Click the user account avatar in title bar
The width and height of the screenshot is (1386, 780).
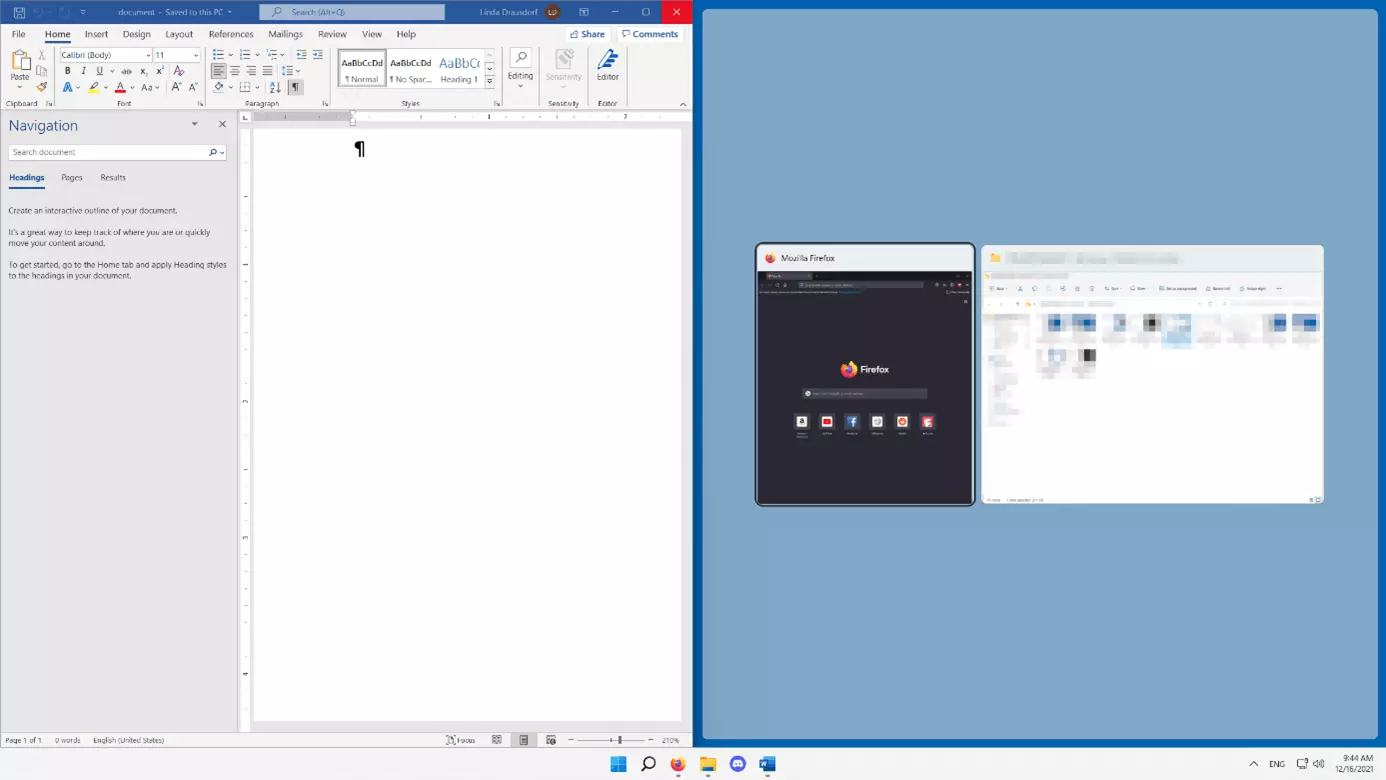(x=553, y=12)
